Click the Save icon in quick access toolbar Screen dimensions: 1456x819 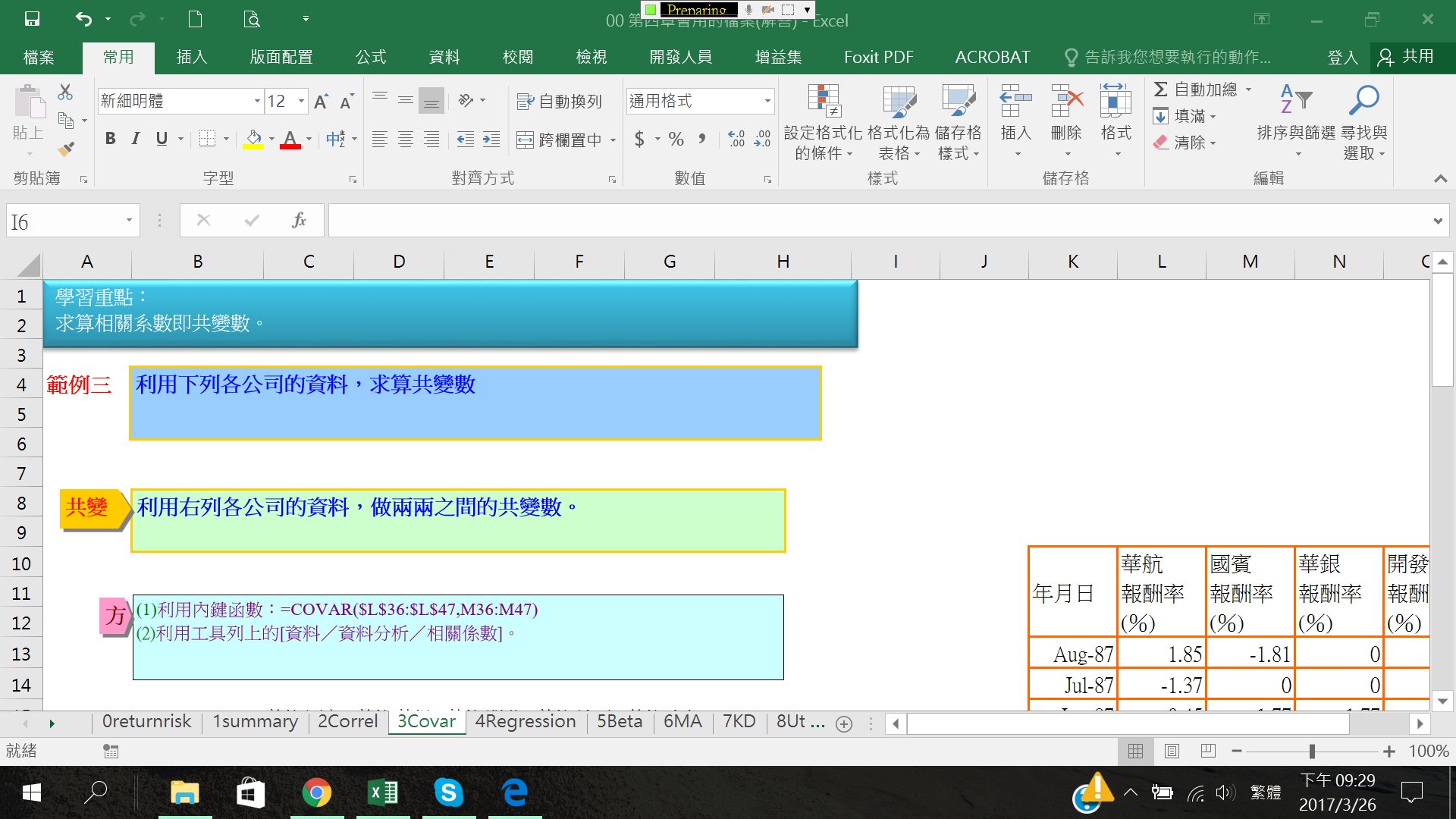32,20
